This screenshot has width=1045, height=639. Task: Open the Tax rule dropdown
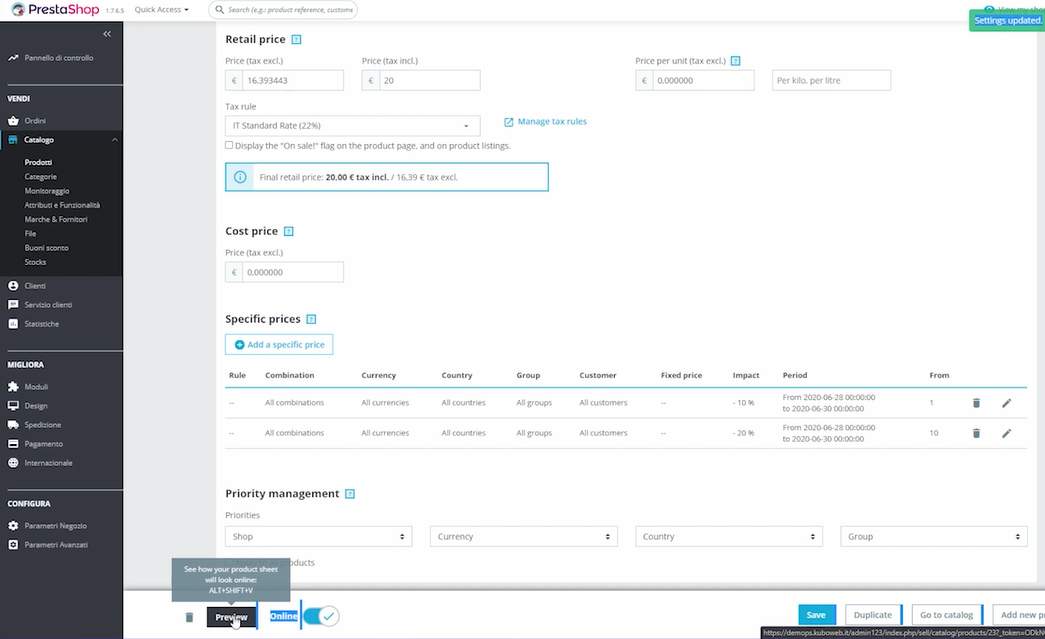(x=352, y=126)
